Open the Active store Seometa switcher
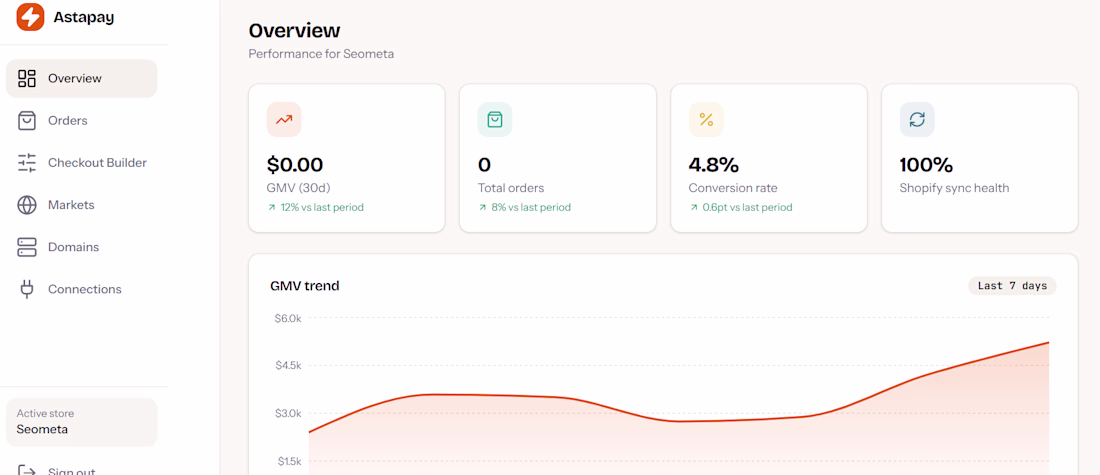 [x=81, y=422]
